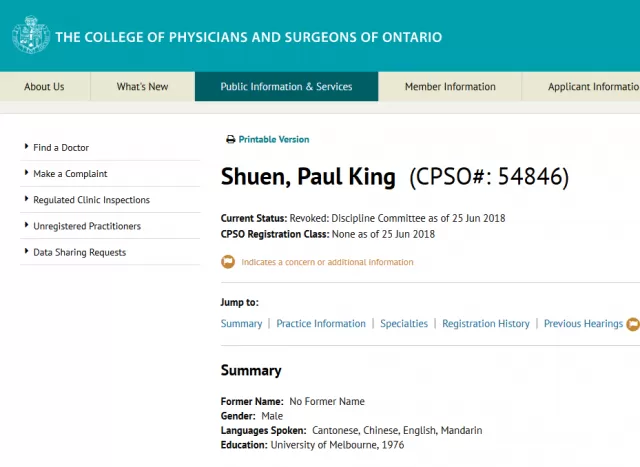640x467 pixels.
Task: Click the Data Sharing Requests arrow bullet
Action: coord(27,251)
